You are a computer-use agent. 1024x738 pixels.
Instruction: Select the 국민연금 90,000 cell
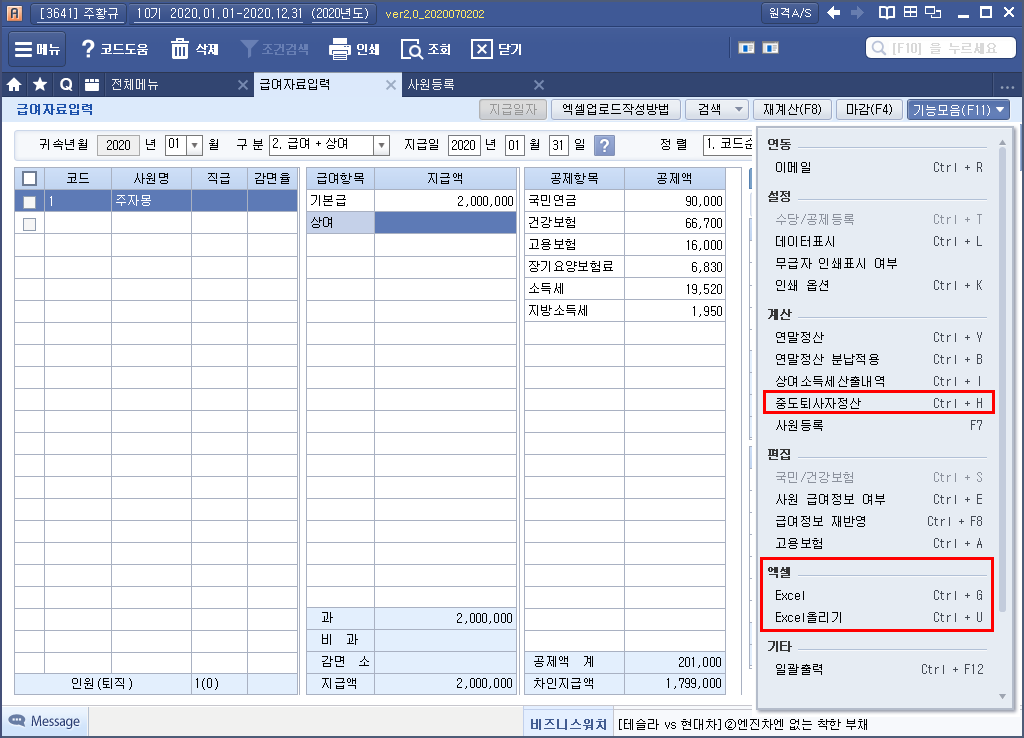coord(675,201)
